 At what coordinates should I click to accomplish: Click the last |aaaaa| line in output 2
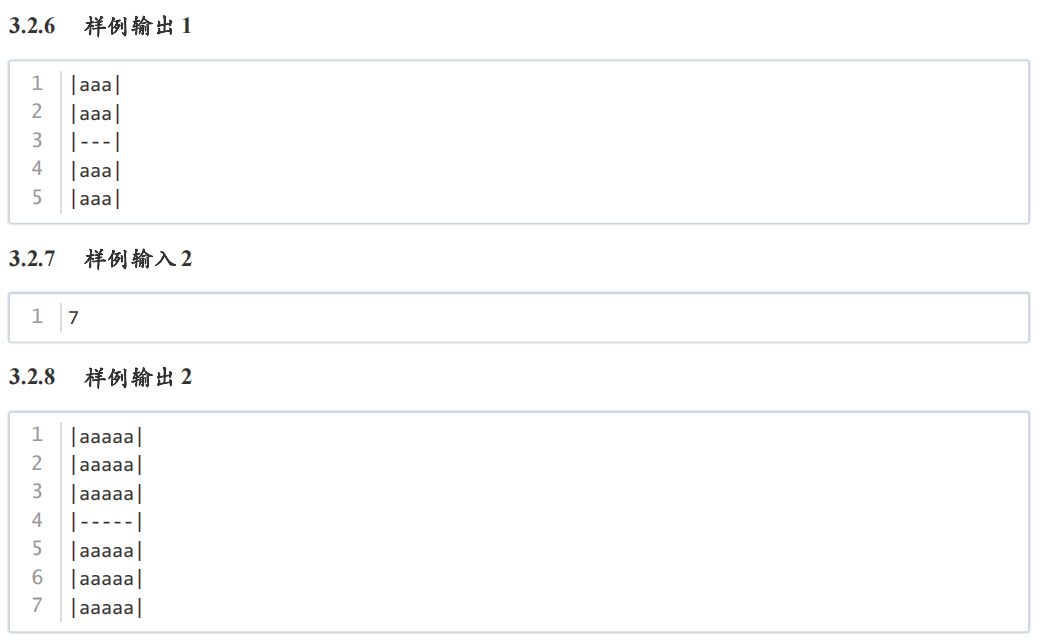coord(107,607)
